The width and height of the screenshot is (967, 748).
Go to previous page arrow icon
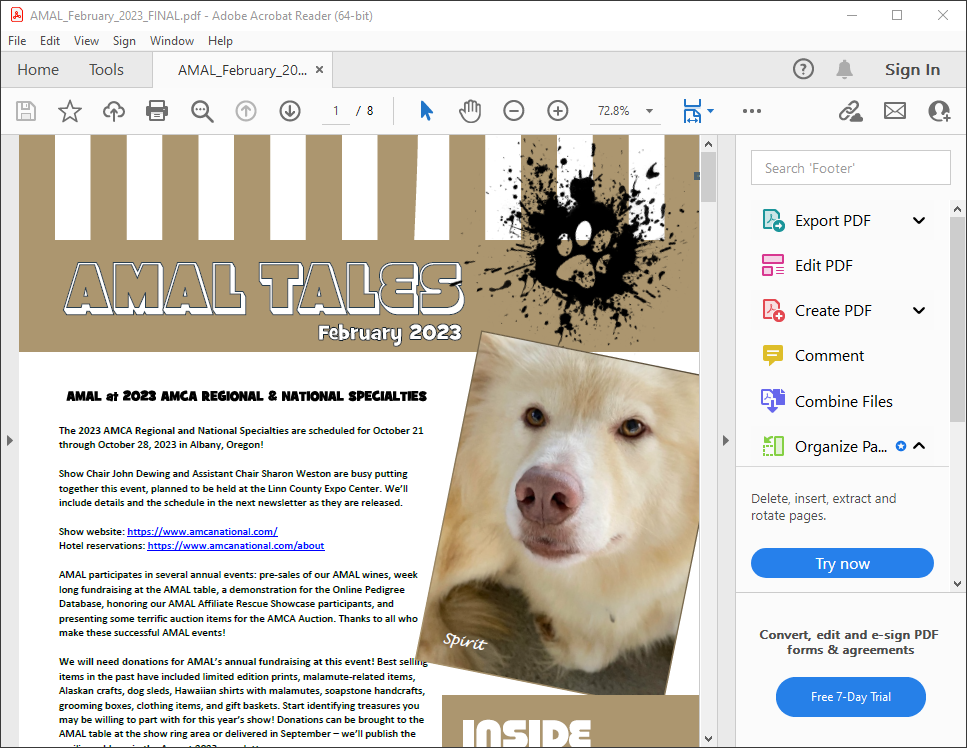[x=246, y=111]
